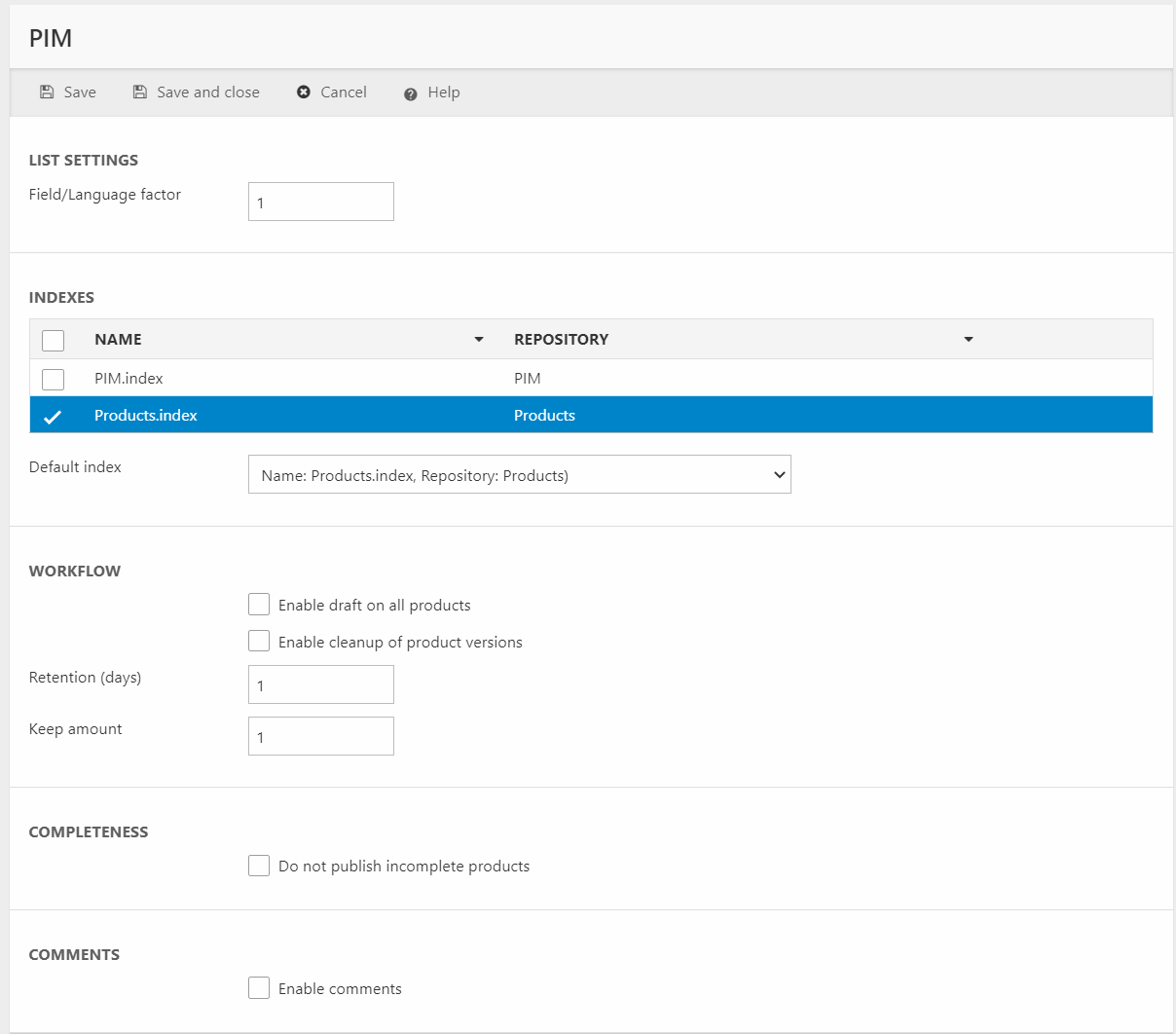Click into the Keep amount field
This screenshot has width=1176, height=1034.
tap(321, 737)
